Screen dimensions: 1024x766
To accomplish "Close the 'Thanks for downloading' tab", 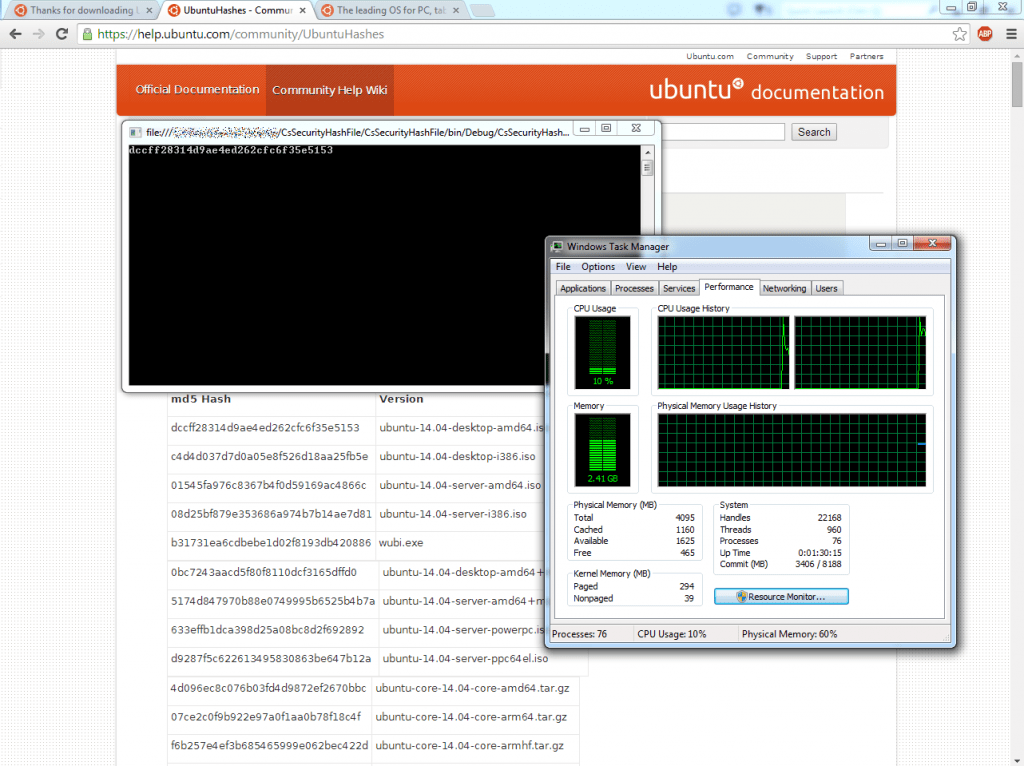I will 150,10.
